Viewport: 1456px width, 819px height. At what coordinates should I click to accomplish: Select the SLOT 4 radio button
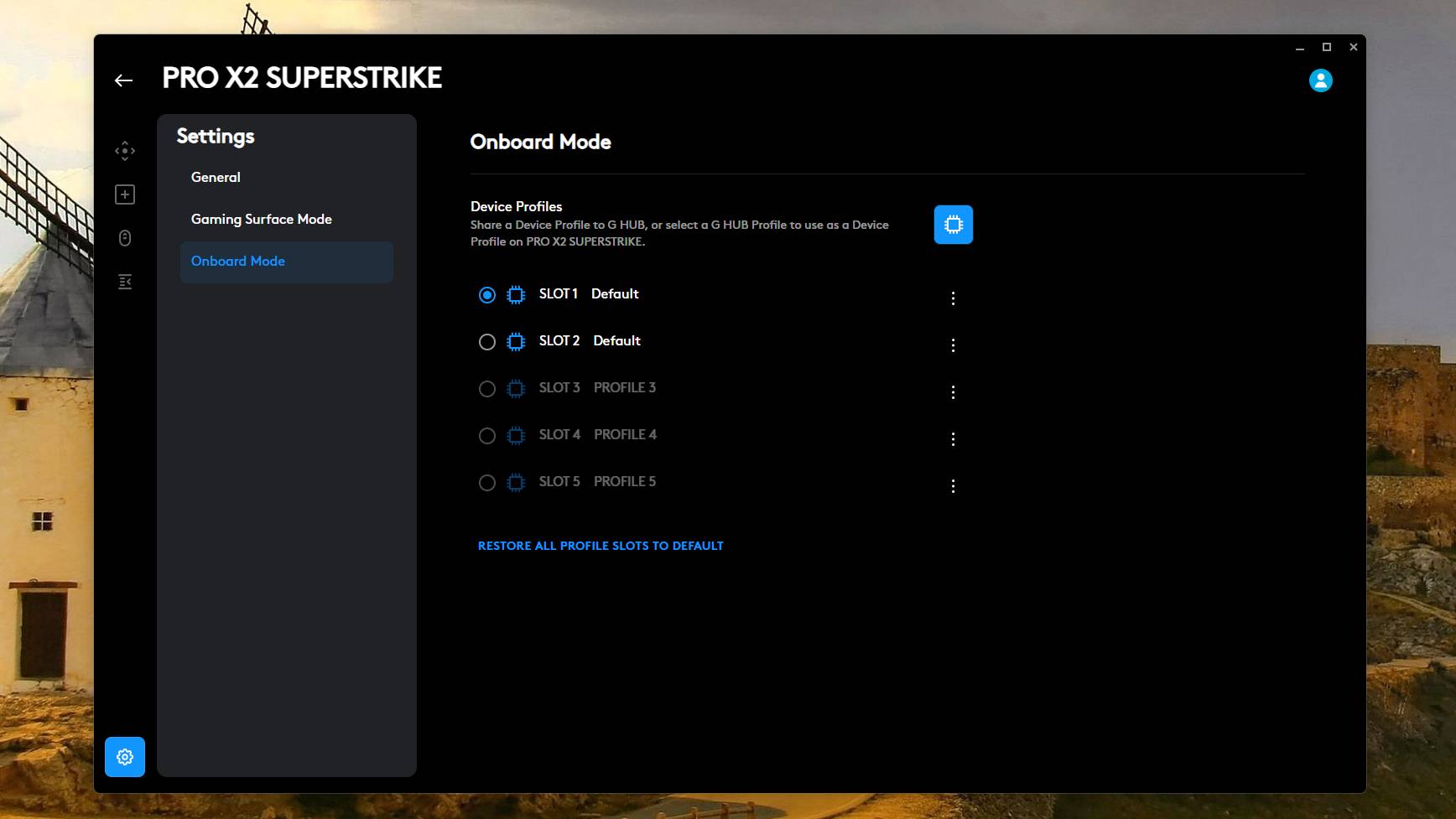click(x=487, y=435)
